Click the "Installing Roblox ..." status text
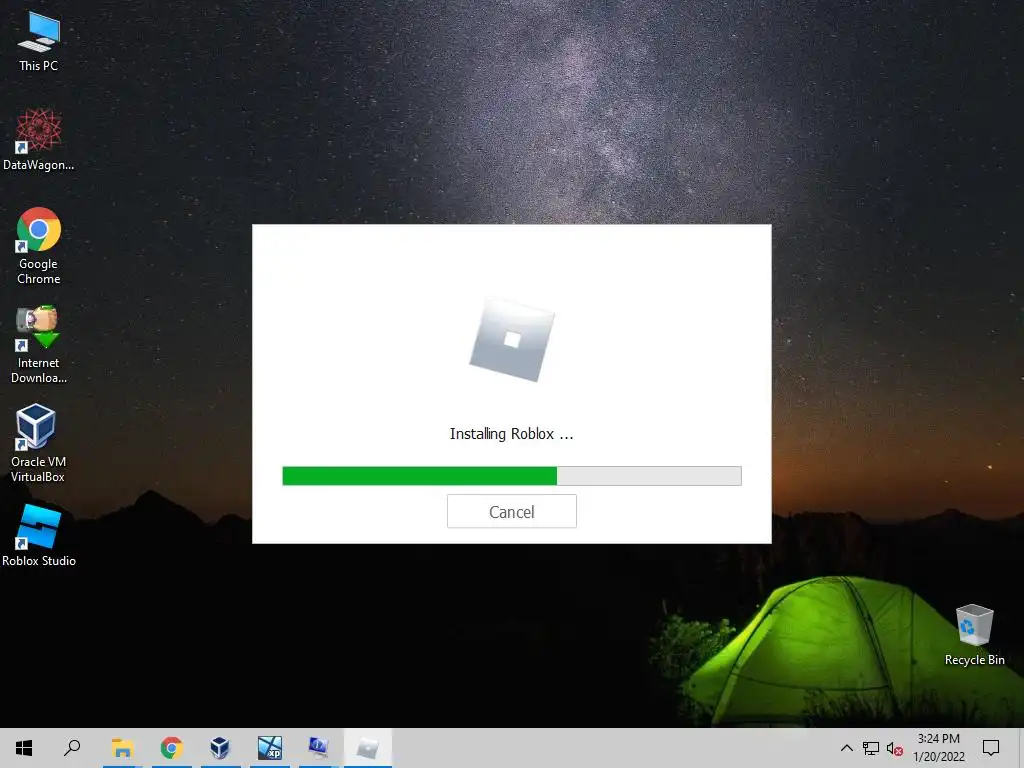Image resolution: width=1024 pixels, height=768 pixels. pos(511,434)
